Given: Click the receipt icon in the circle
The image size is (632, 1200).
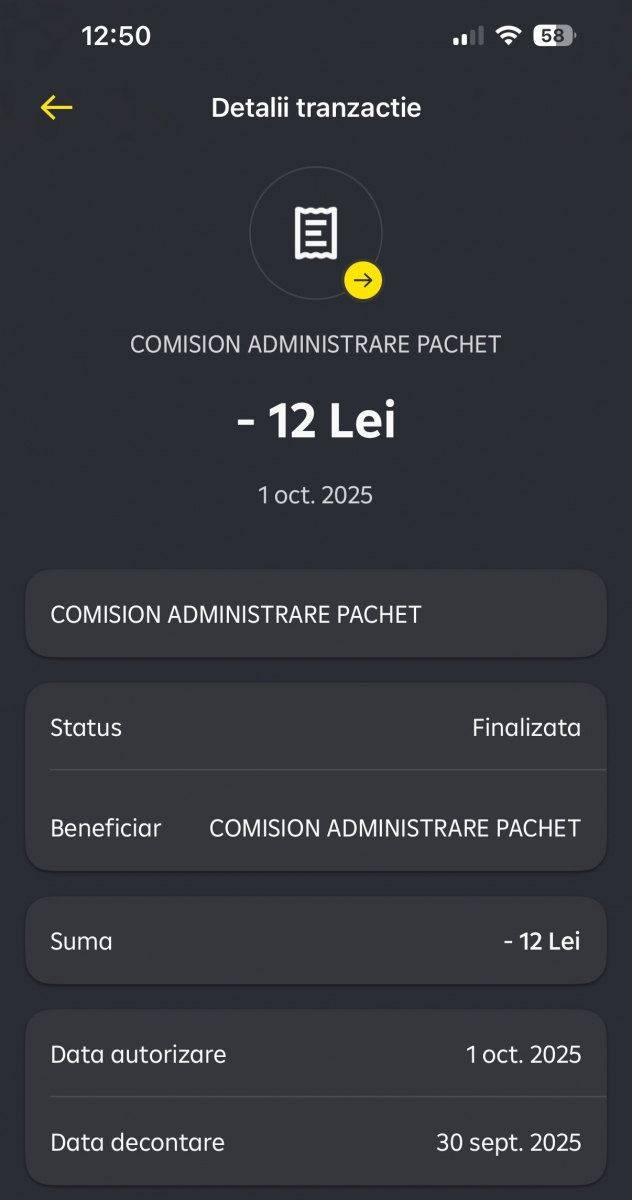Looking at the screenshot, I should (315, 233).
